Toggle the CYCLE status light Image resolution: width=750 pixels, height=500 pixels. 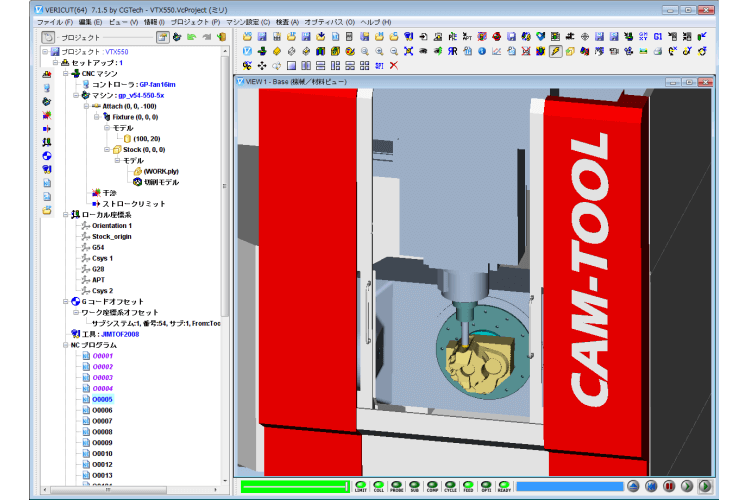(x=450, y=486)
